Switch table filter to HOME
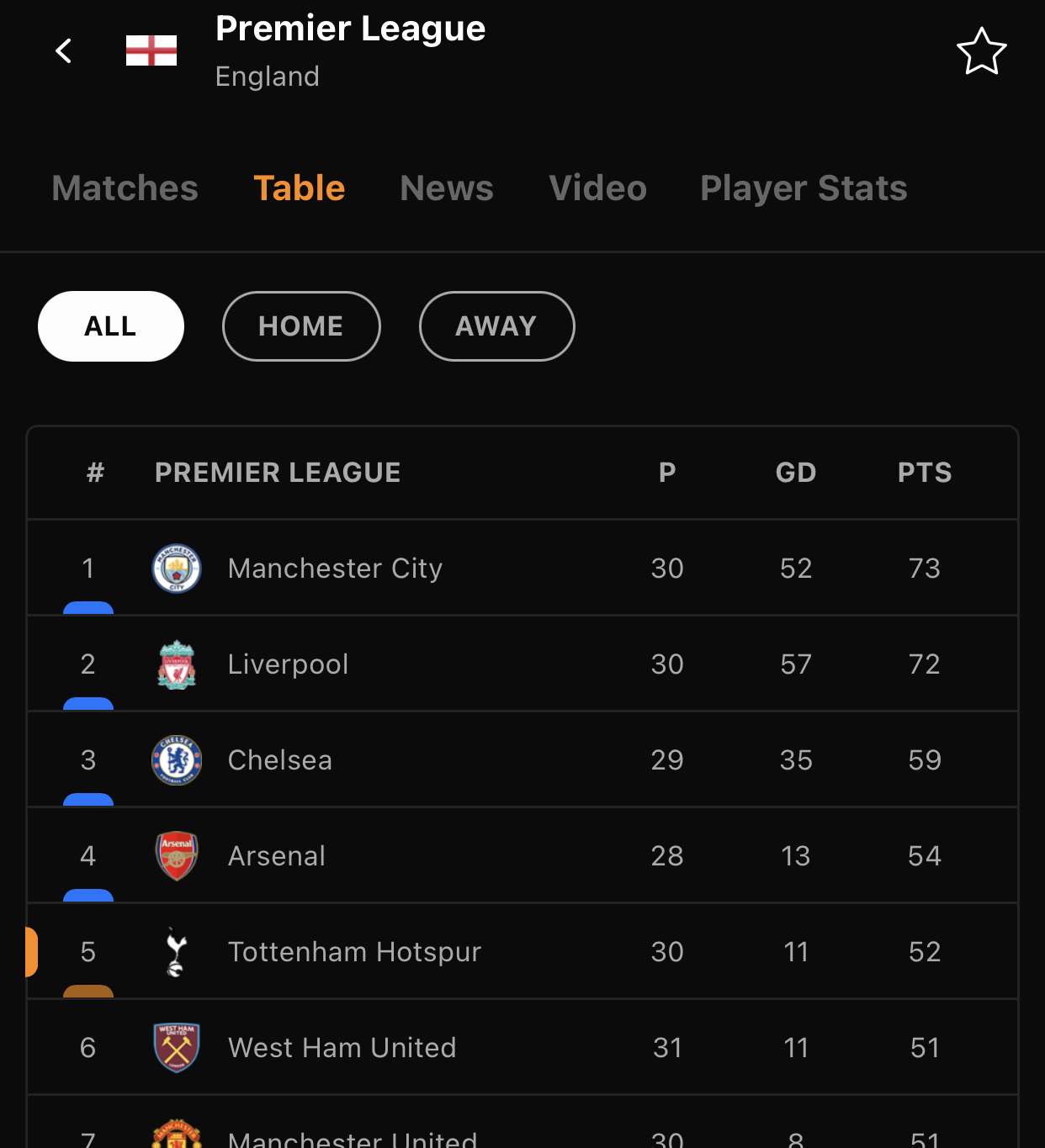 (x=301, y=326)
